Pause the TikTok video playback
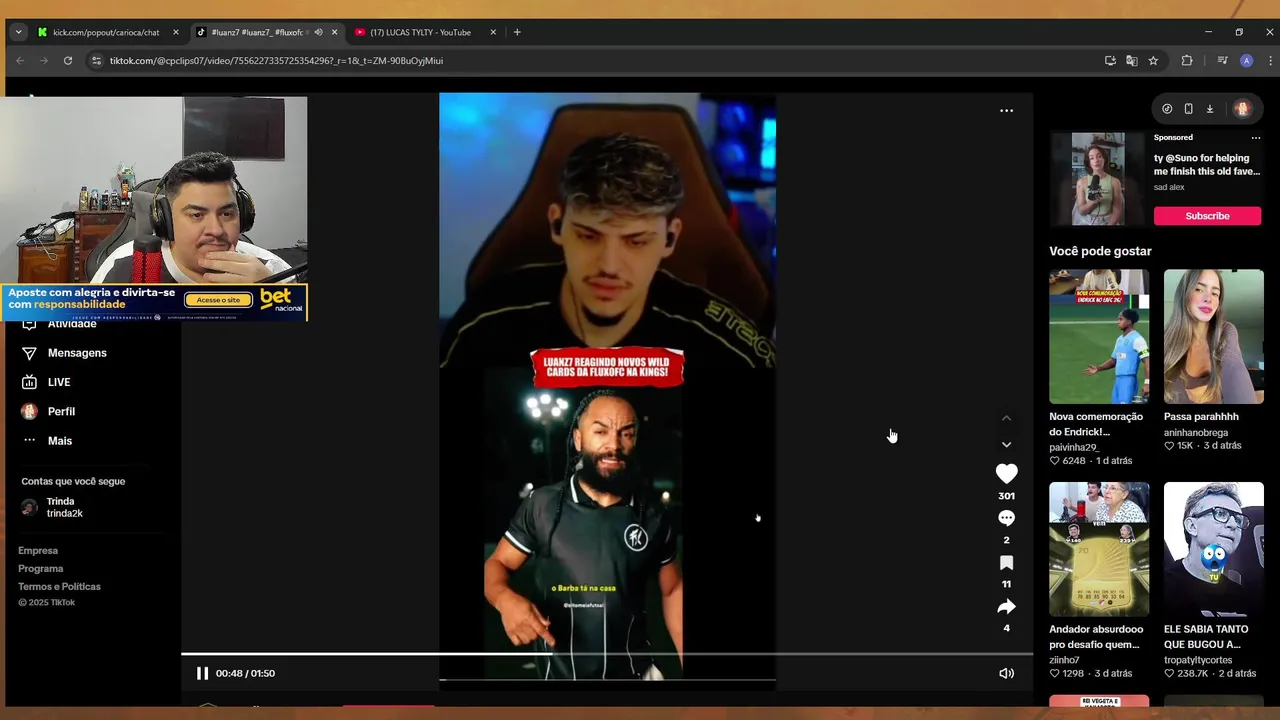The height and width of the screenshot is (720, 1280). pyautogui.click(x=202, y=673)
